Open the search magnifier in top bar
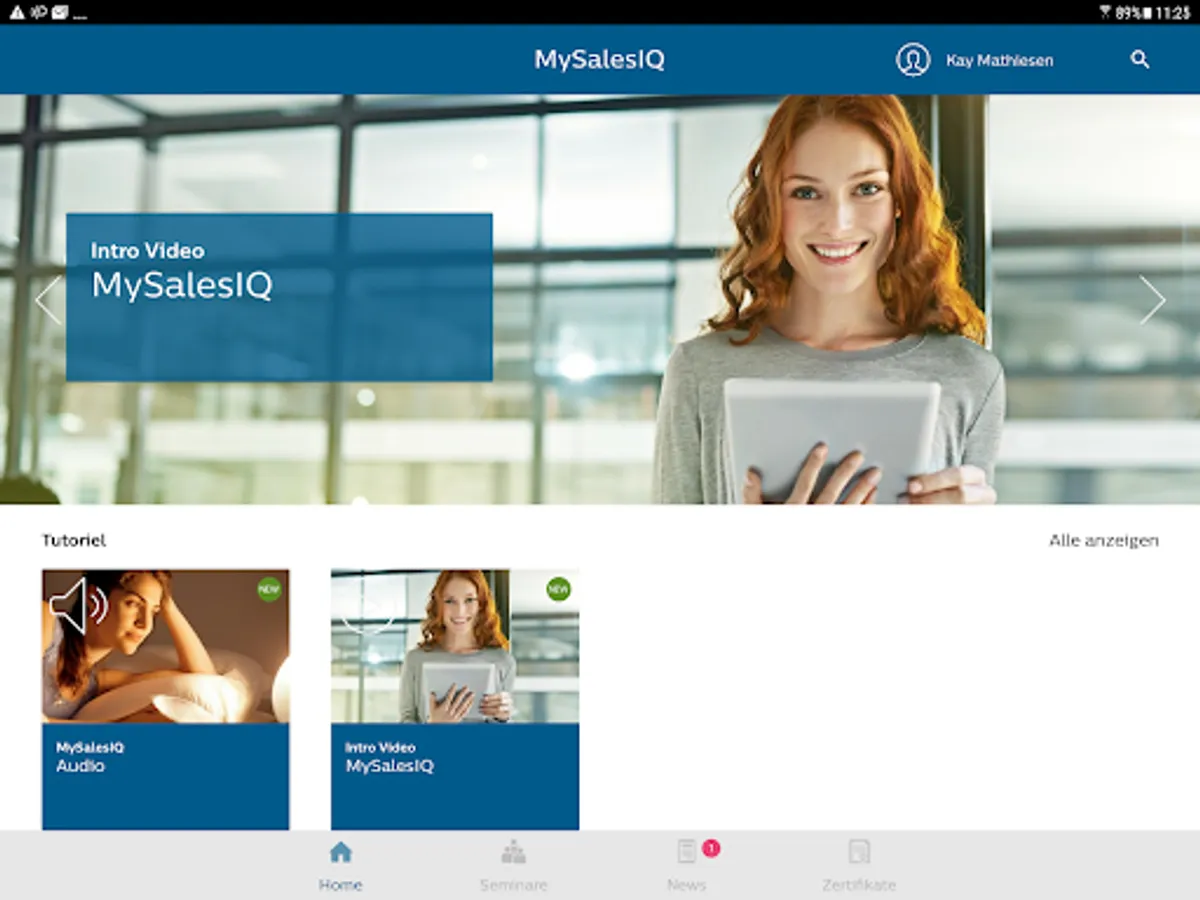Viewport: 1200px width, 900px height. [x=1140, y=60]
